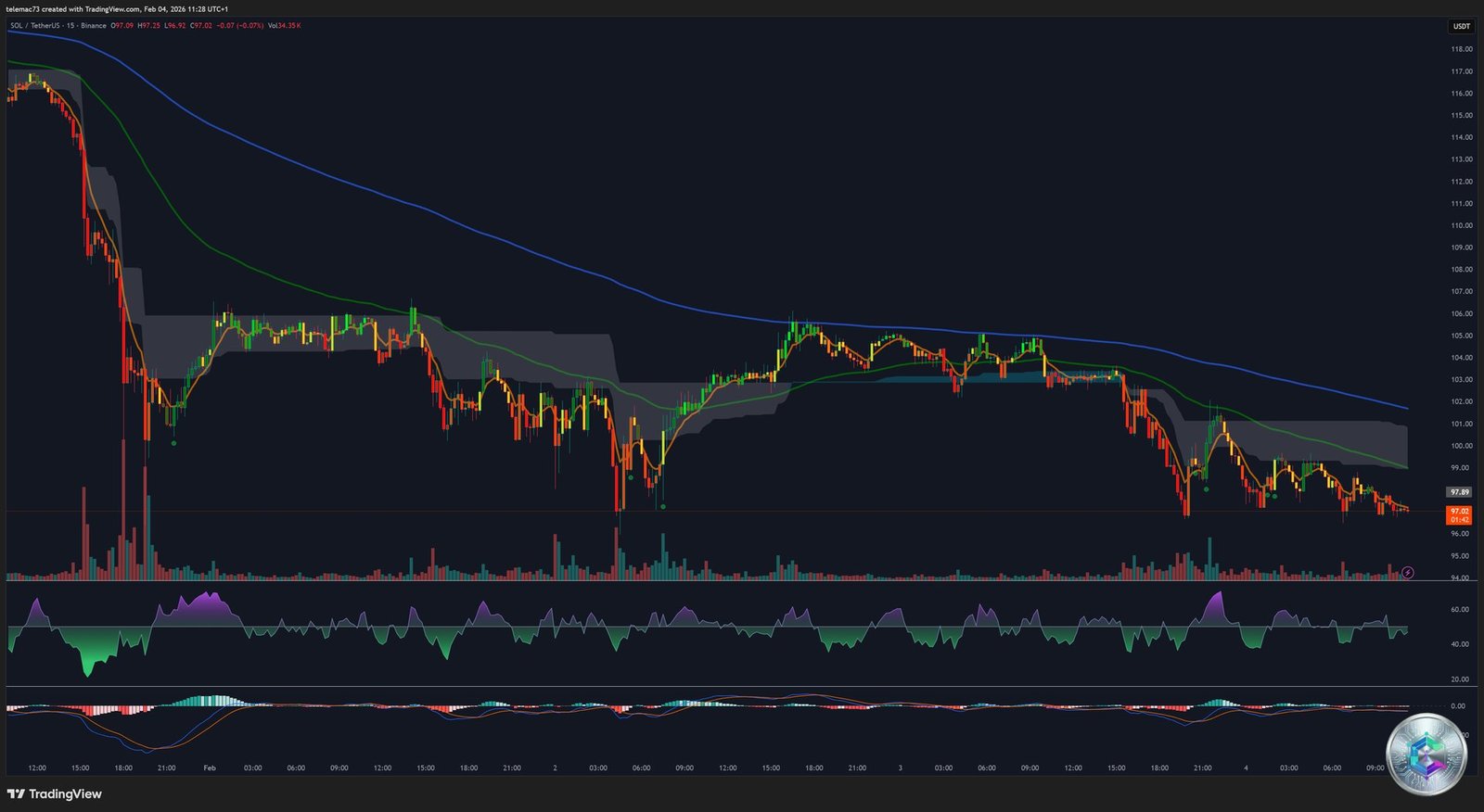
Task: Select the low value L96.92 in the legend
Action: (174, 25)
